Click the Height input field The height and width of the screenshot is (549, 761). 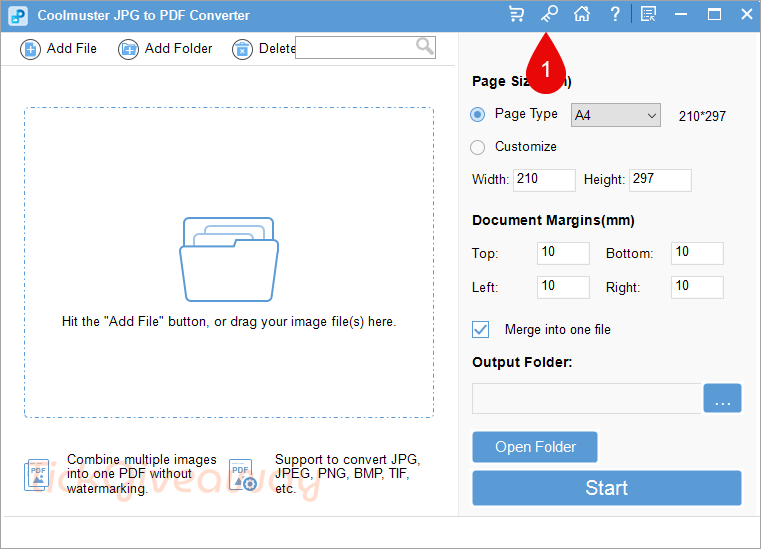[x=660, y=180]
